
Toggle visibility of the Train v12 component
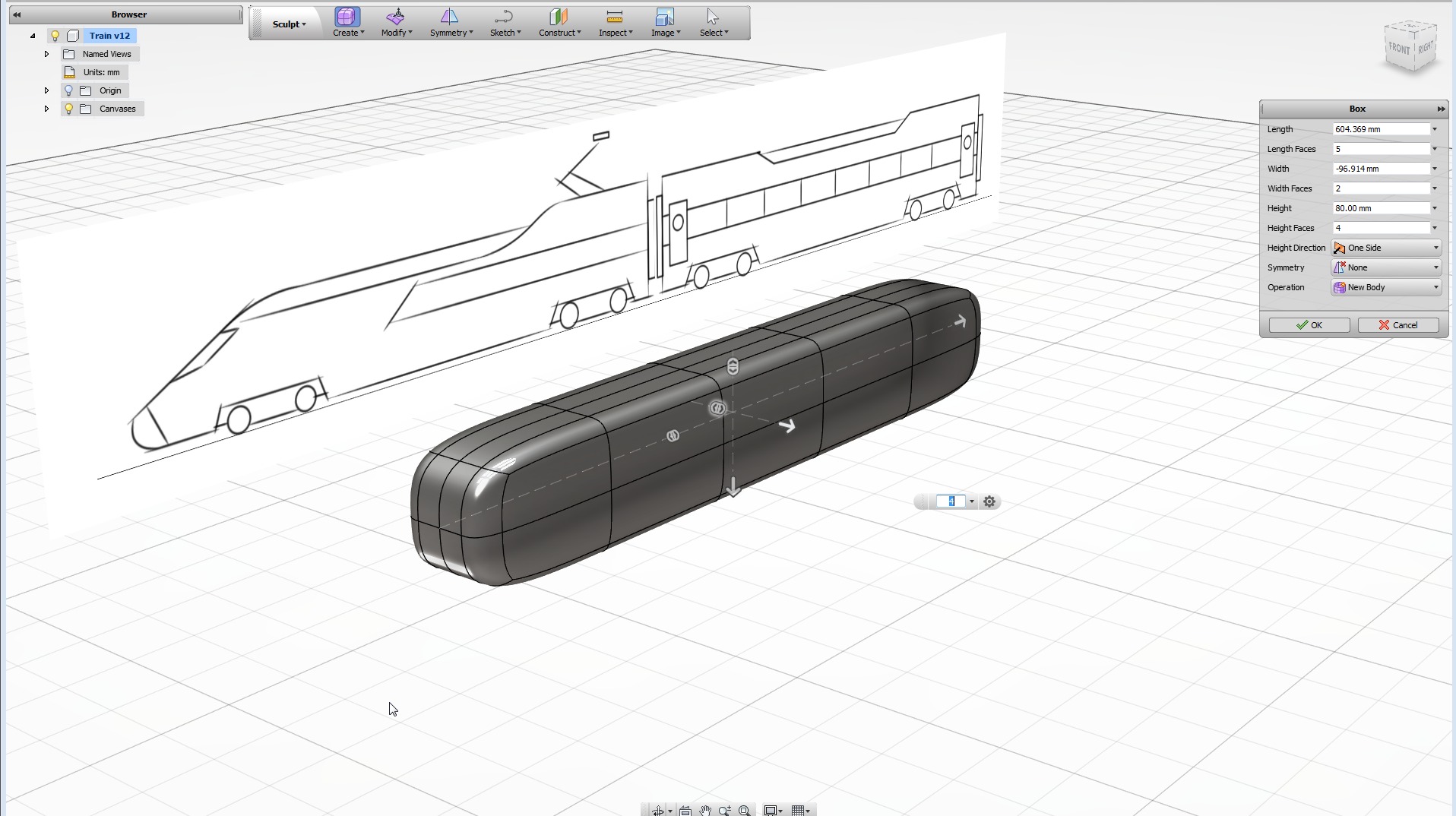point(55,36)
